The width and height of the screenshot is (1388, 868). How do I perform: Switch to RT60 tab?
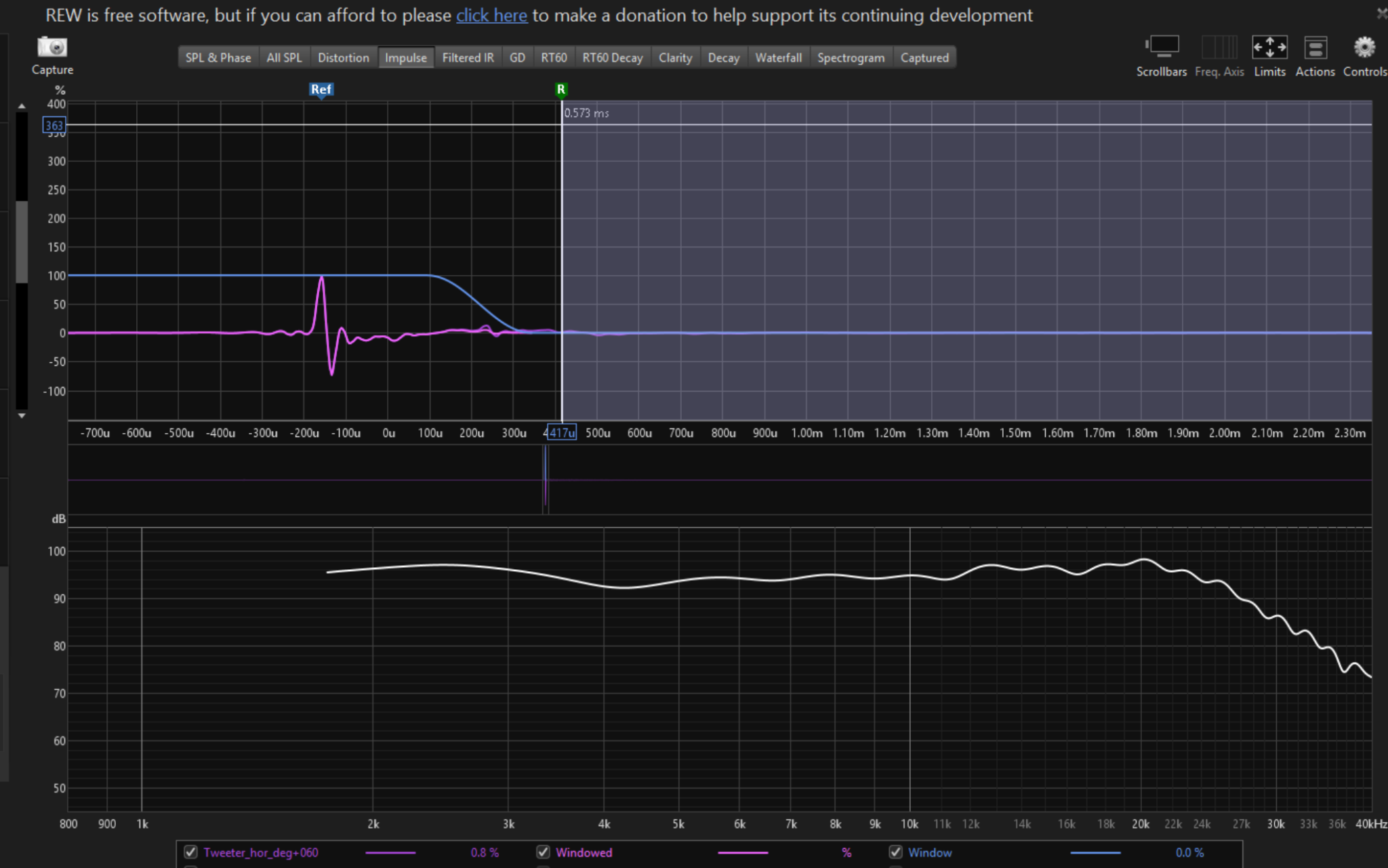point(554,58)
